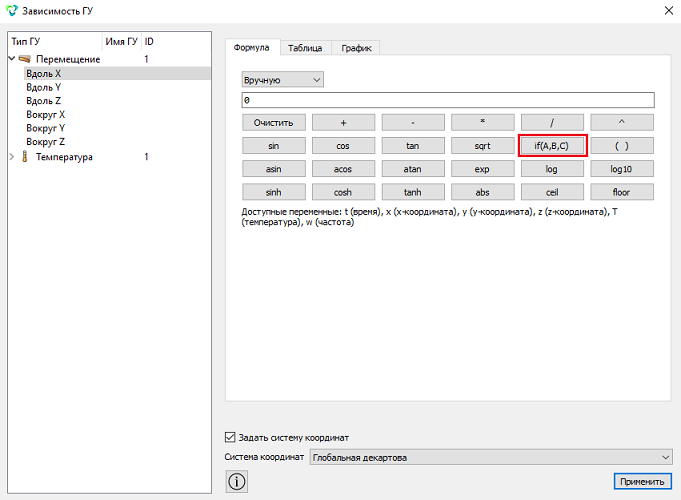Viewport: 681px width, 500px height.
Task: Click the formula input field
Action: [x=448, y=100]
